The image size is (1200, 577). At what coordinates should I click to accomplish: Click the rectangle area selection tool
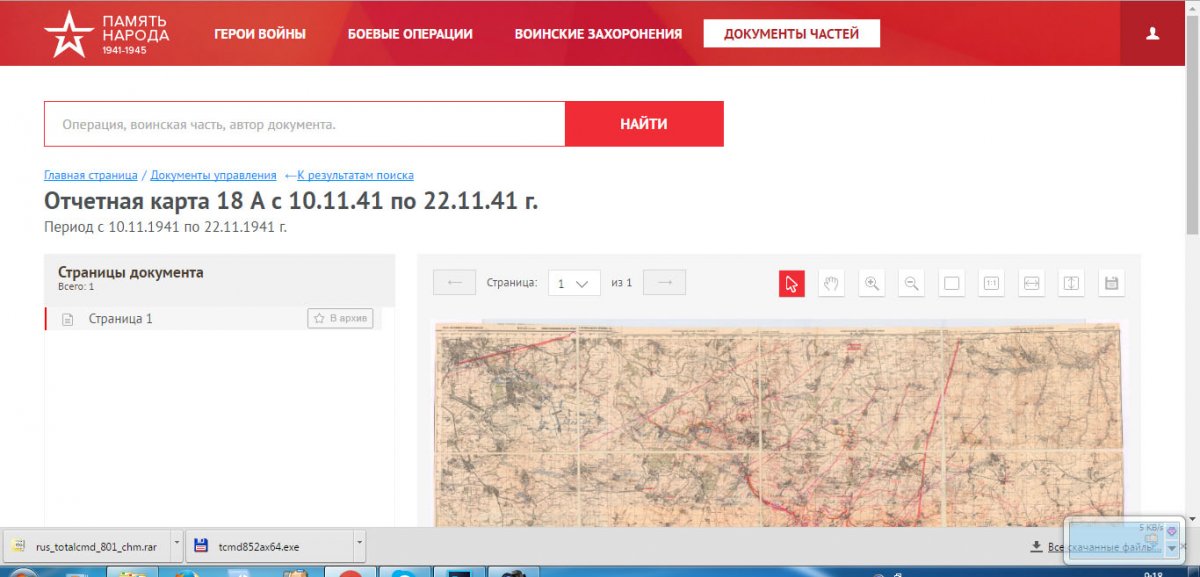tap(951, 284)
